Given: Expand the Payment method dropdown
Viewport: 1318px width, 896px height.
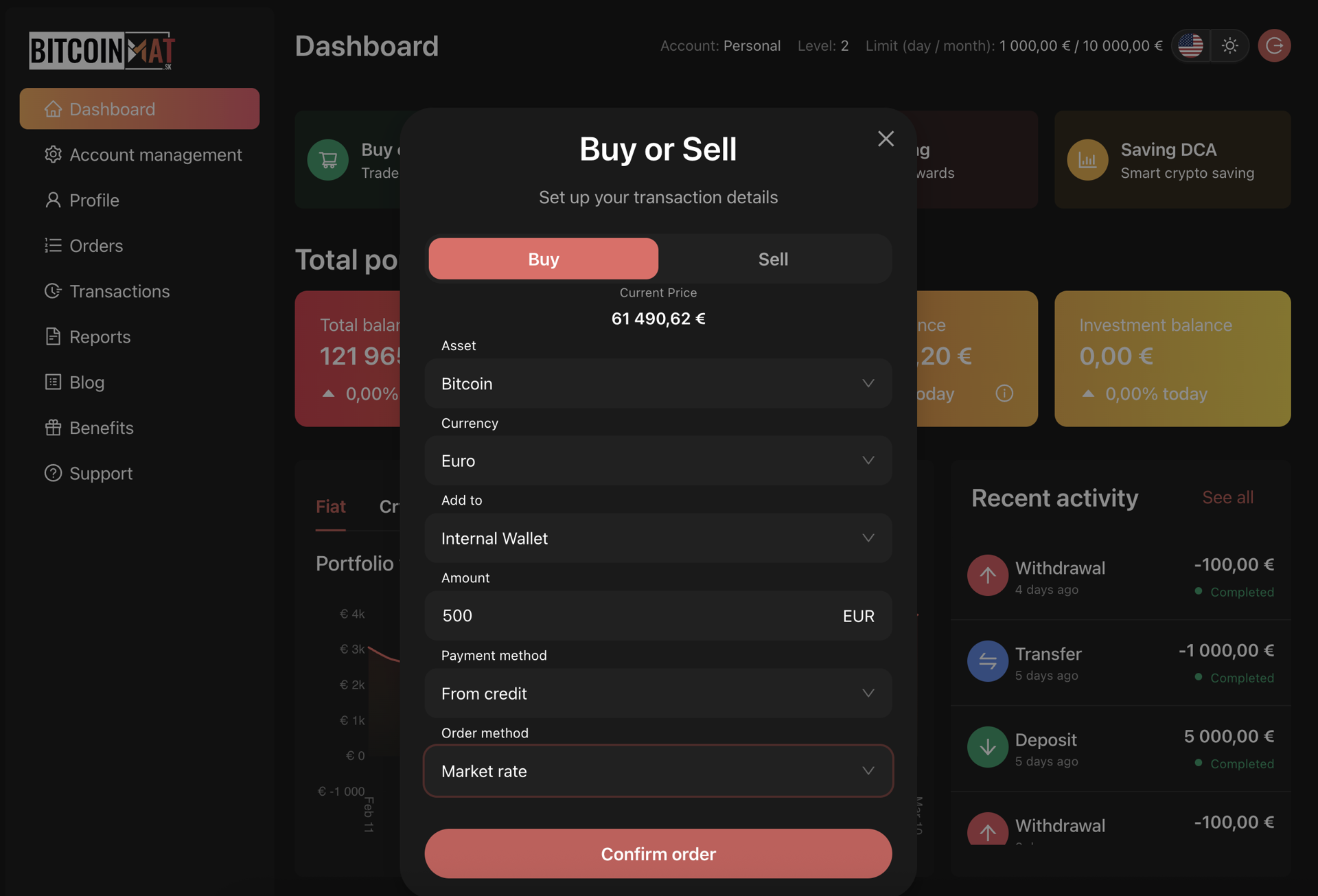Looking at the screenshot, I should point(658,693).
